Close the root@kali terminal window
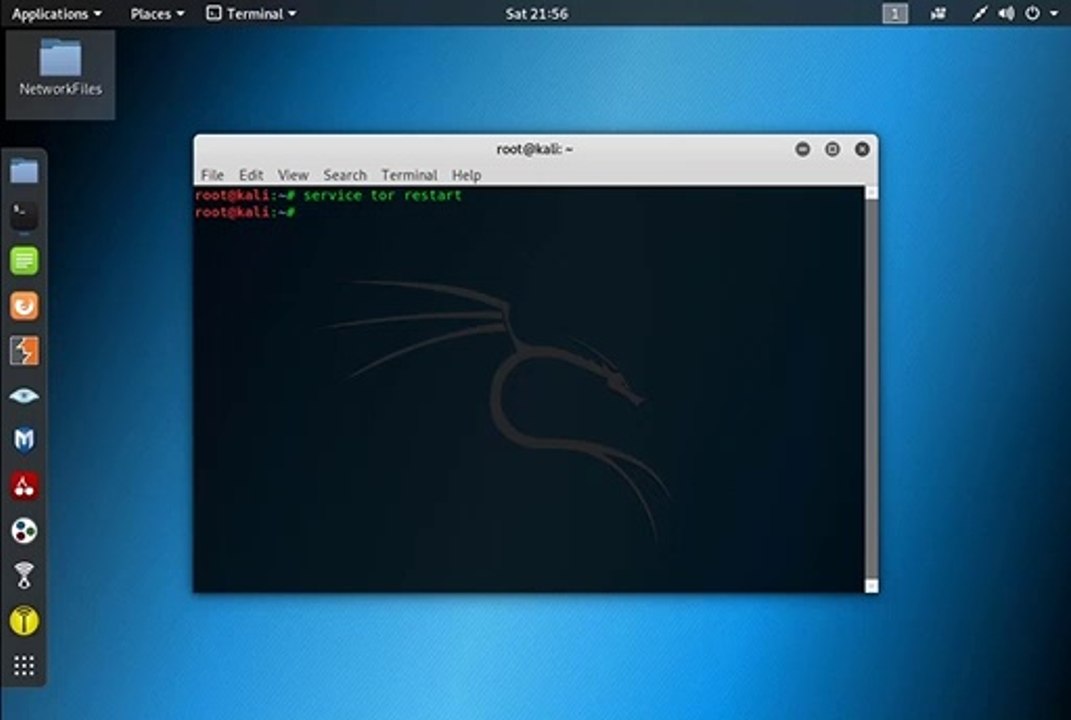 [x=862, y=149]
